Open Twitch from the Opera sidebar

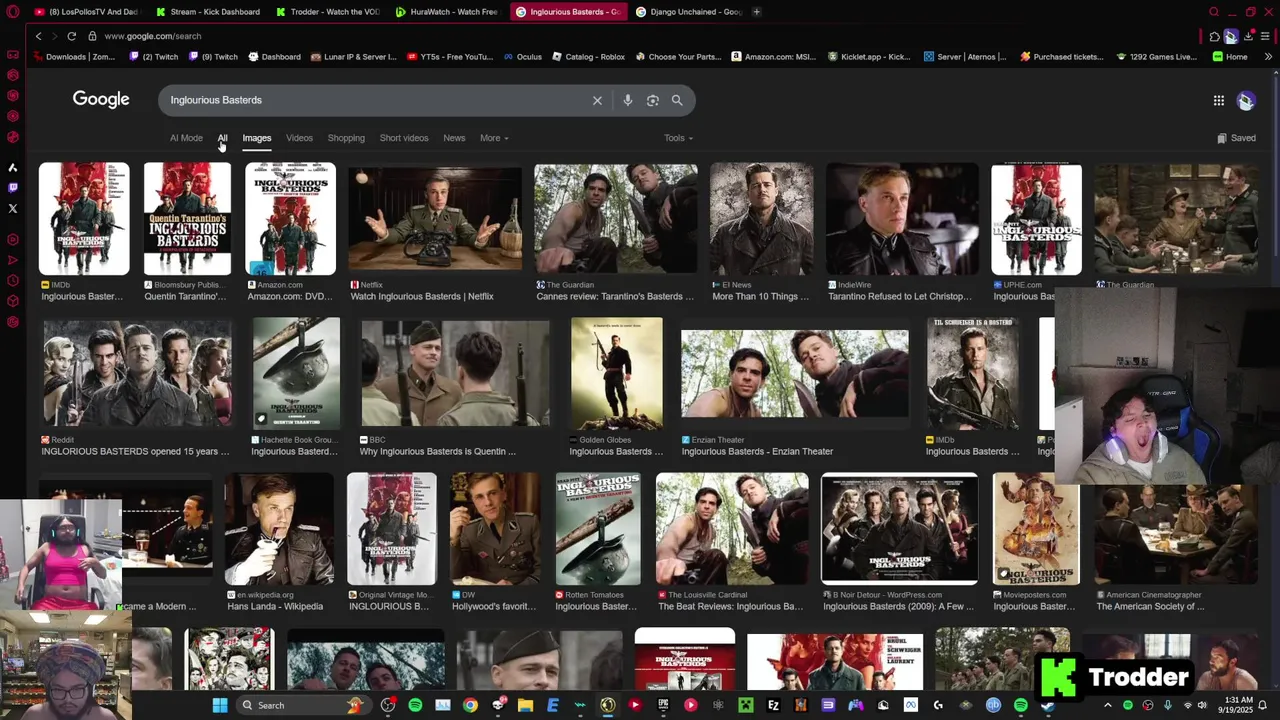click(x=13, y=187)
